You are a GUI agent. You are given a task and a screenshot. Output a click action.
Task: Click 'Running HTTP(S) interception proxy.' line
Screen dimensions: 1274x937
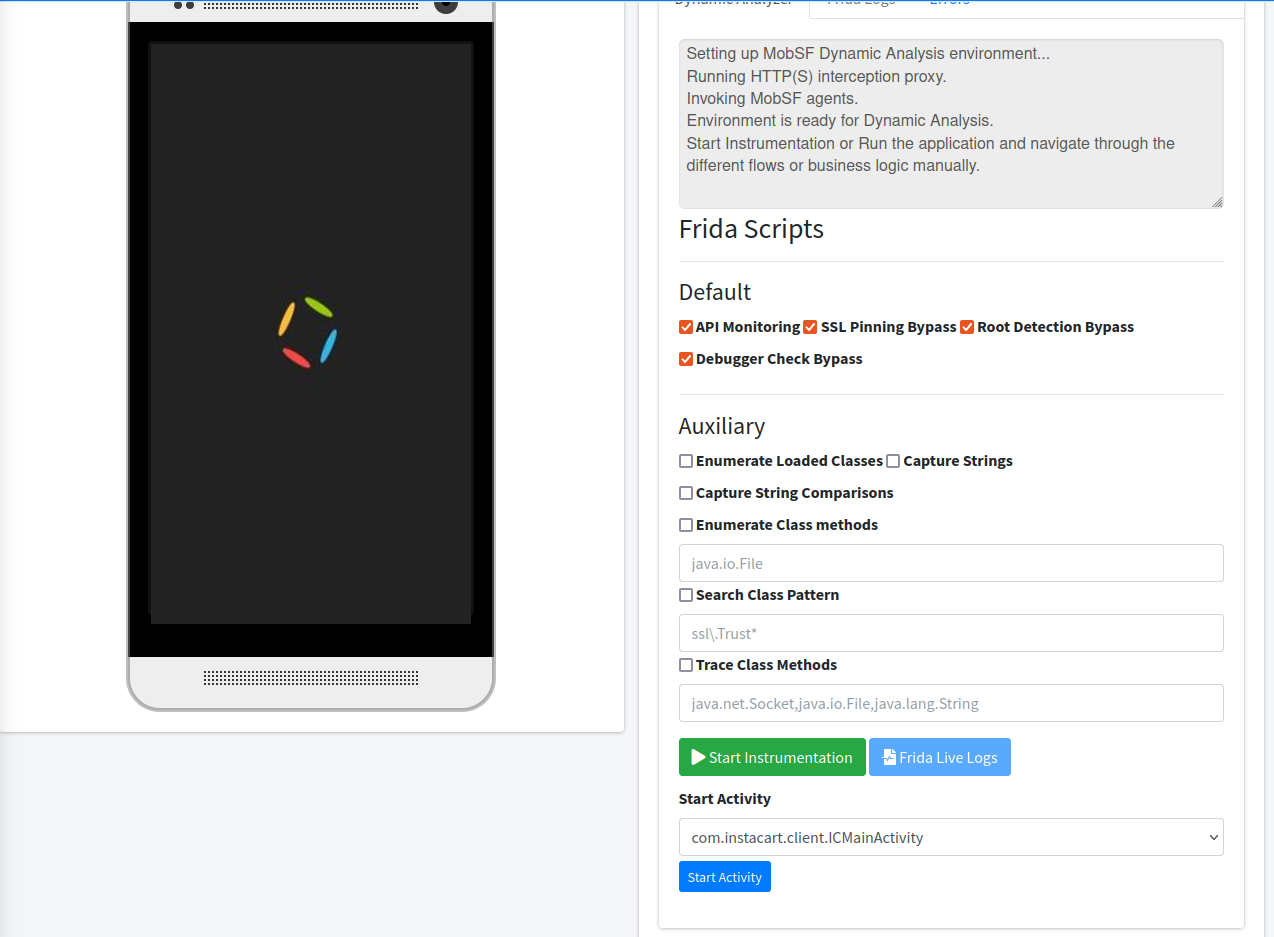pyautogui.click(x=816, y=76)
